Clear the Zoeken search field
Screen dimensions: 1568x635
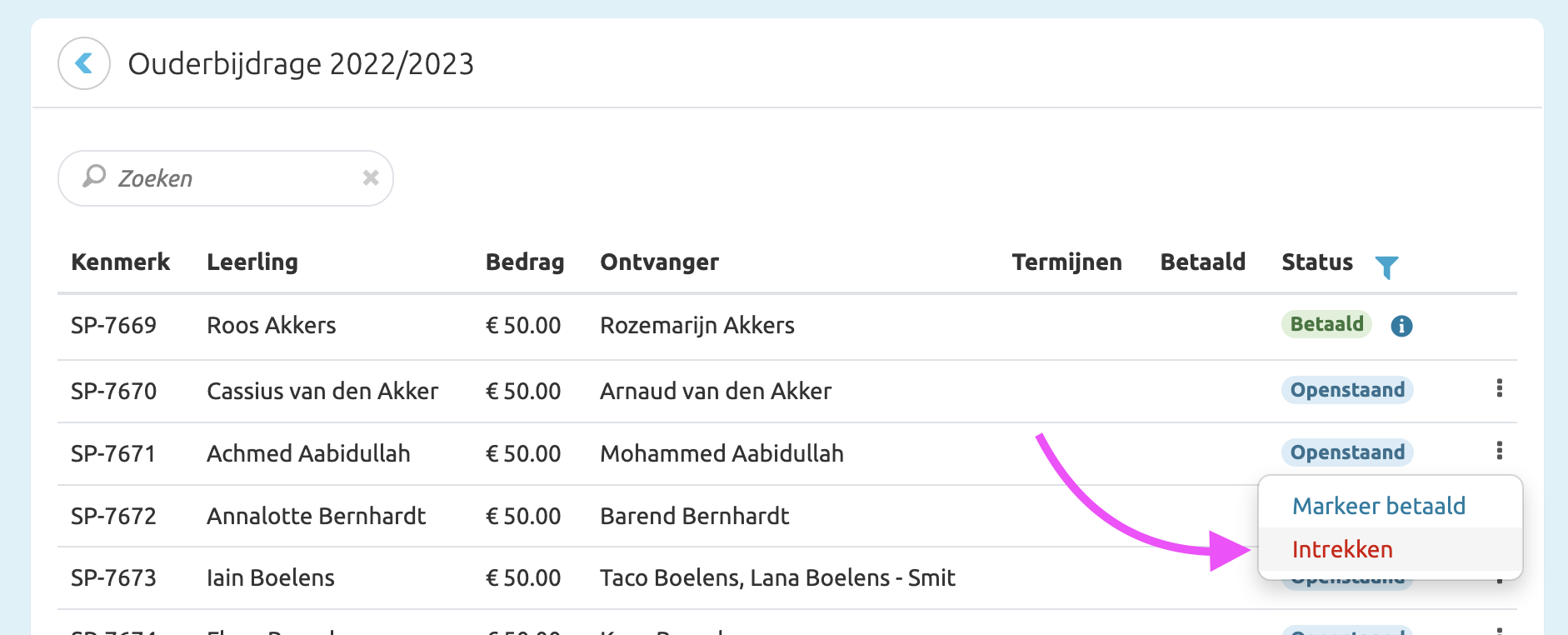(x=371, y=177)
